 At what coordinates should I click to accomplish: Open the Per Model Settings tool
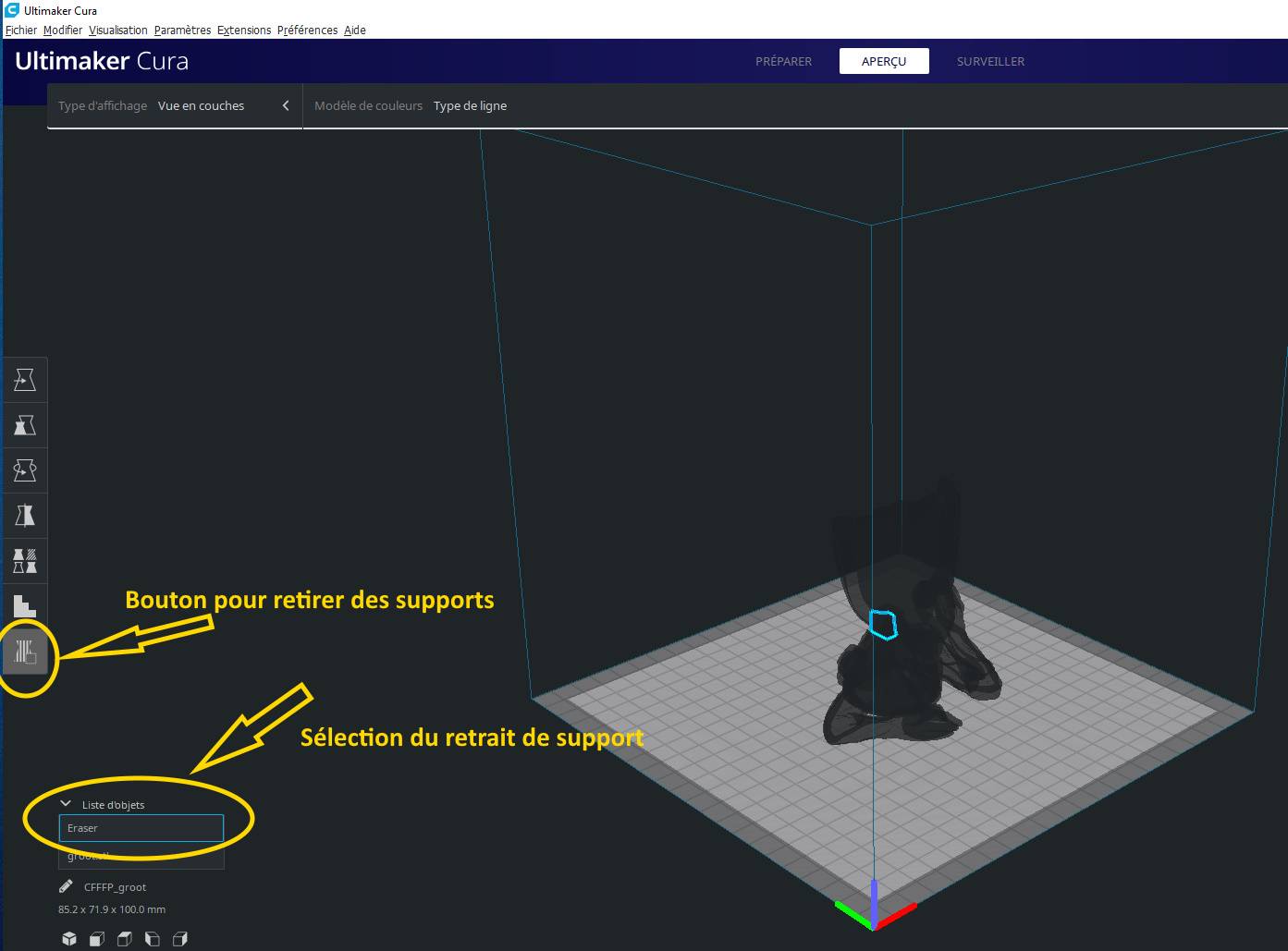click(25, 561)
